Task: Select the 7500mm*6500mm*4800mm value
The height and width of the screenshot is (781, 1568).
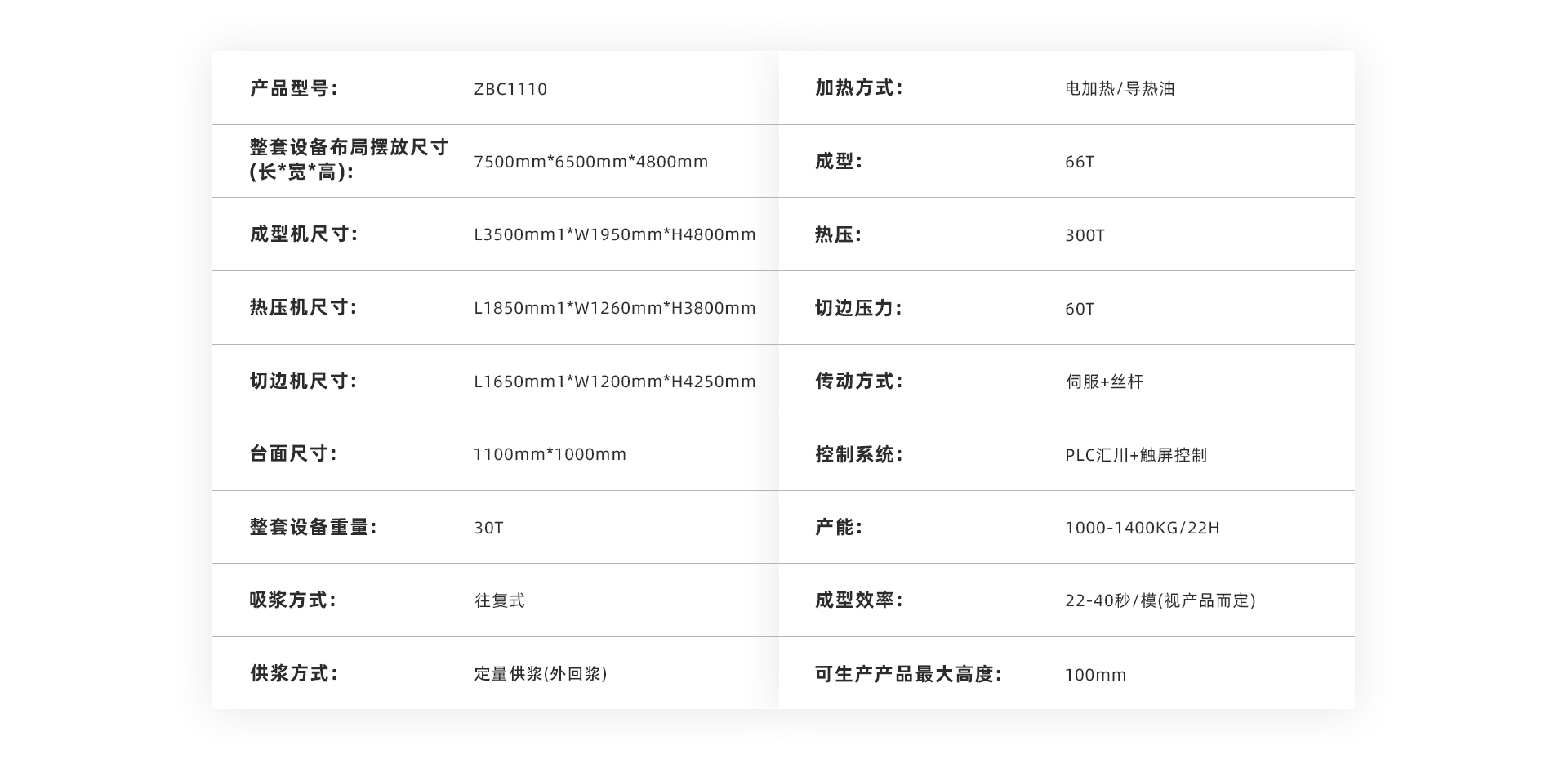Action: [591, 162]
